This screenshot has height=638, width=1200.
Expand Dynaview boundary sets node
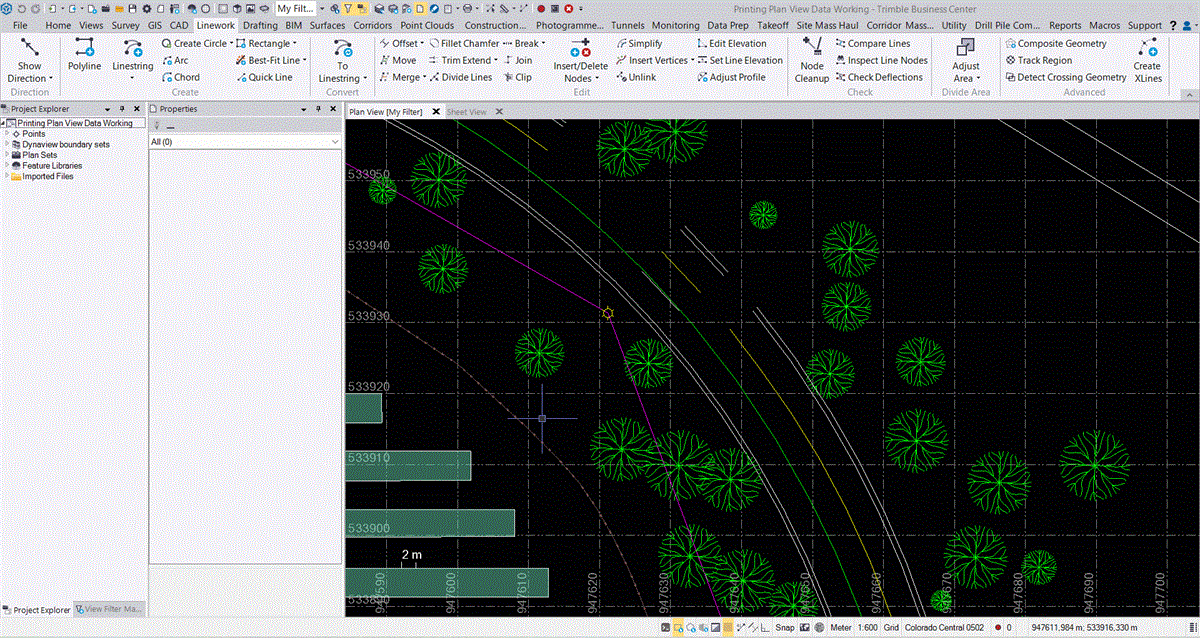(x=7, y=144)
